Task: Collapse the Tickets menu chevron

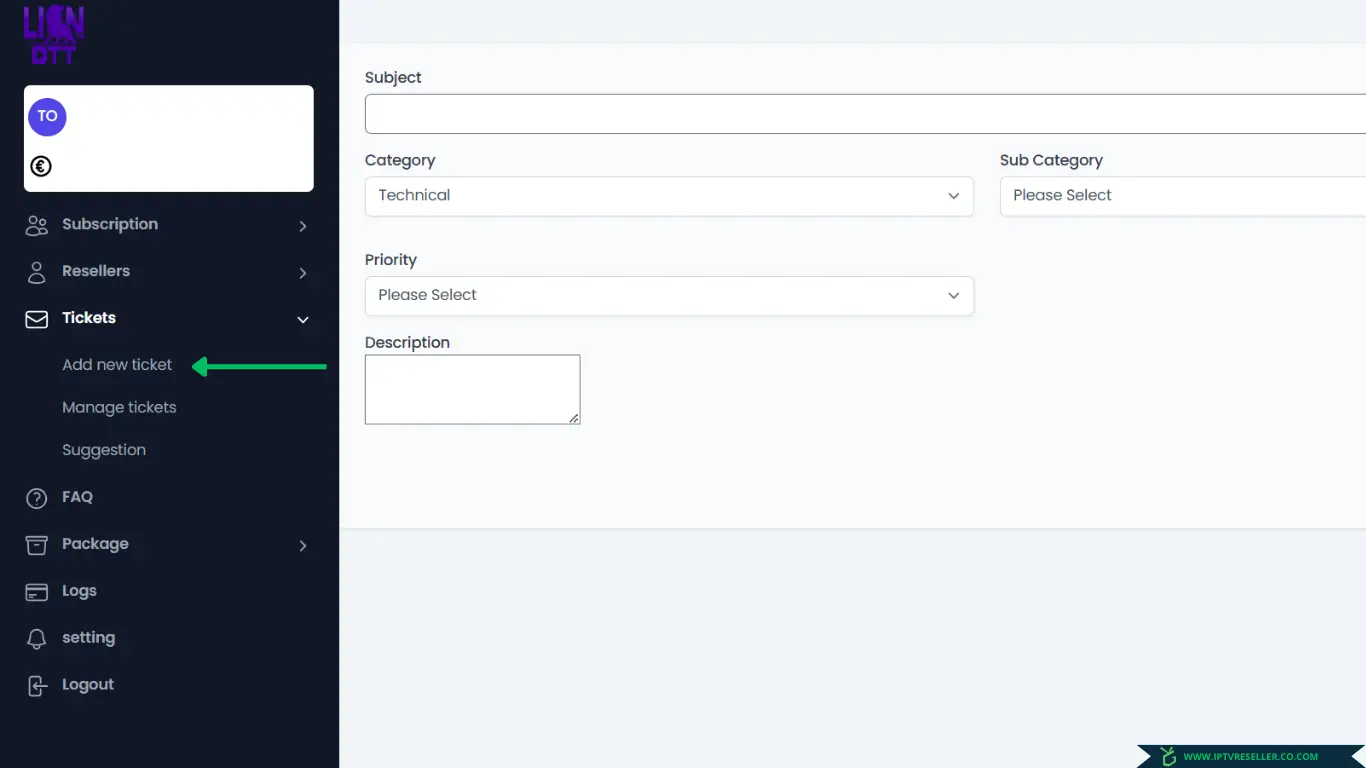Action: point(303,320)
